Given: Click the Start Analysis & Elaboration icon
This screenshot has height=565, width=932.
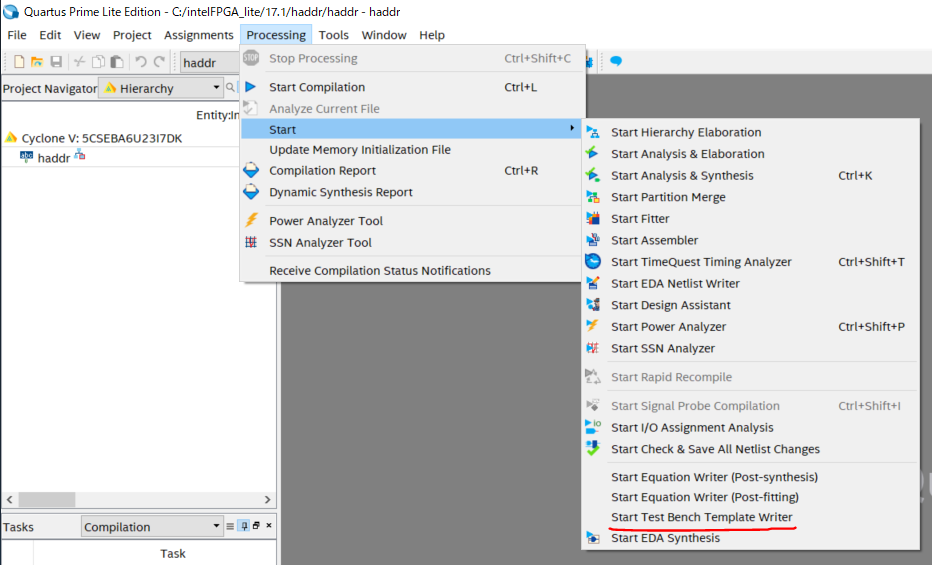Looking at the screenshot, I should [593, 153].
